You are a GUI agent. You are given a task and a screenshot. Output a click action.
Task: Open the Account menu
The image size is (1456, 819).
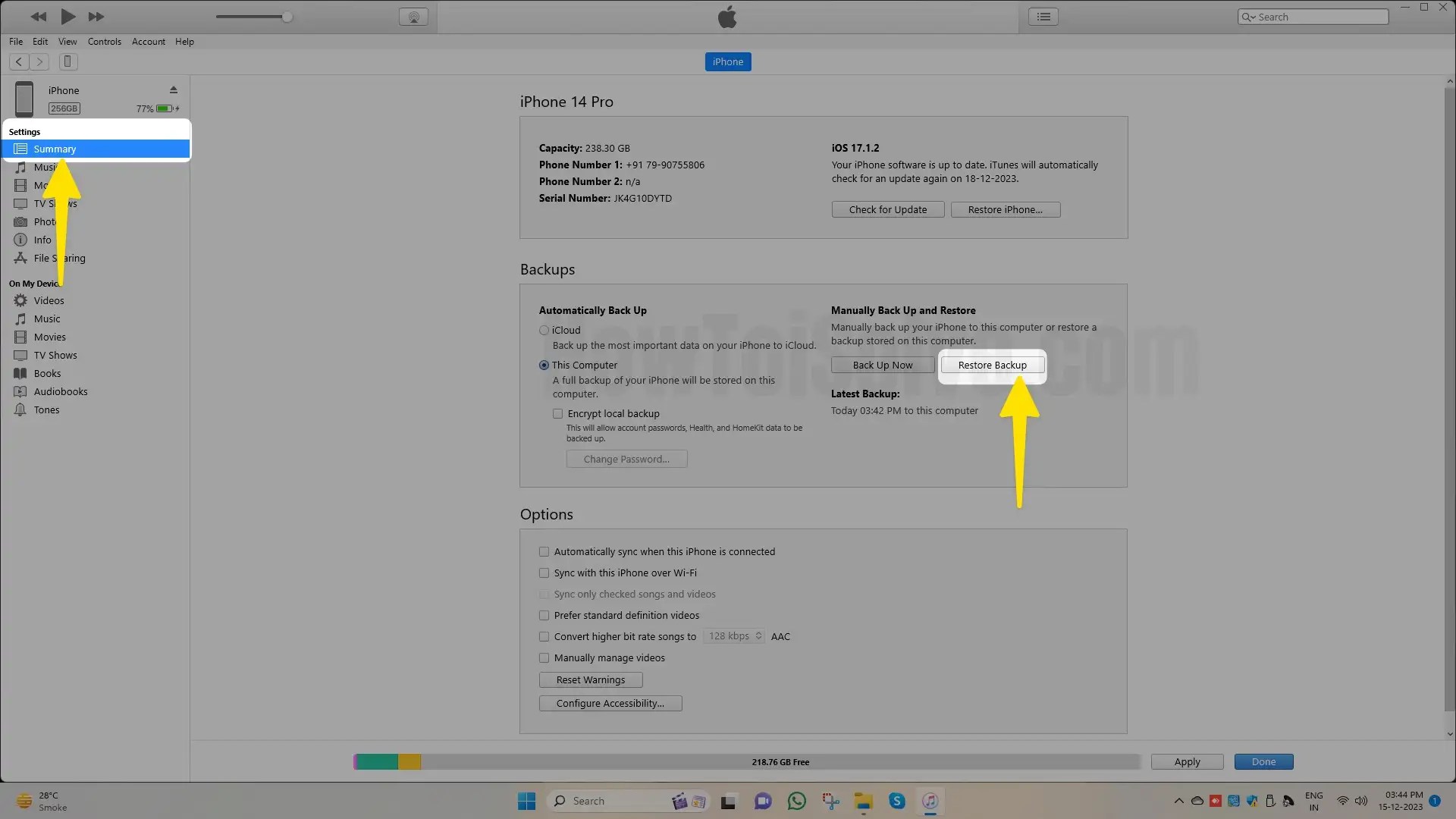(x=148, y=42)
